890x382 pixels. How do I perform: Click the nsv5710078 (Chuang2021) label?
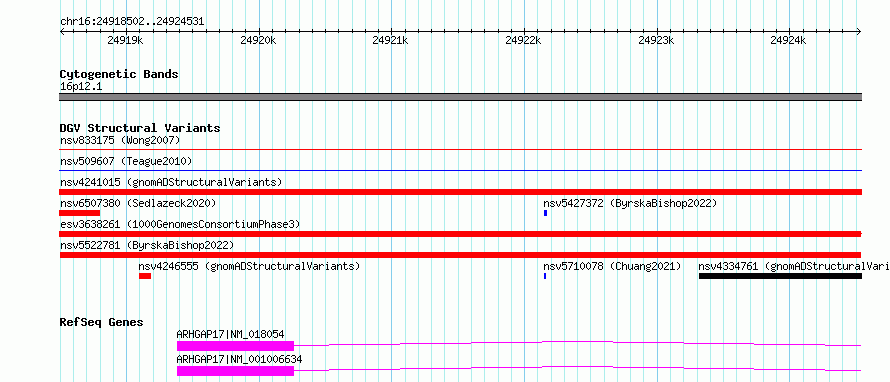[x=612, y=266]
